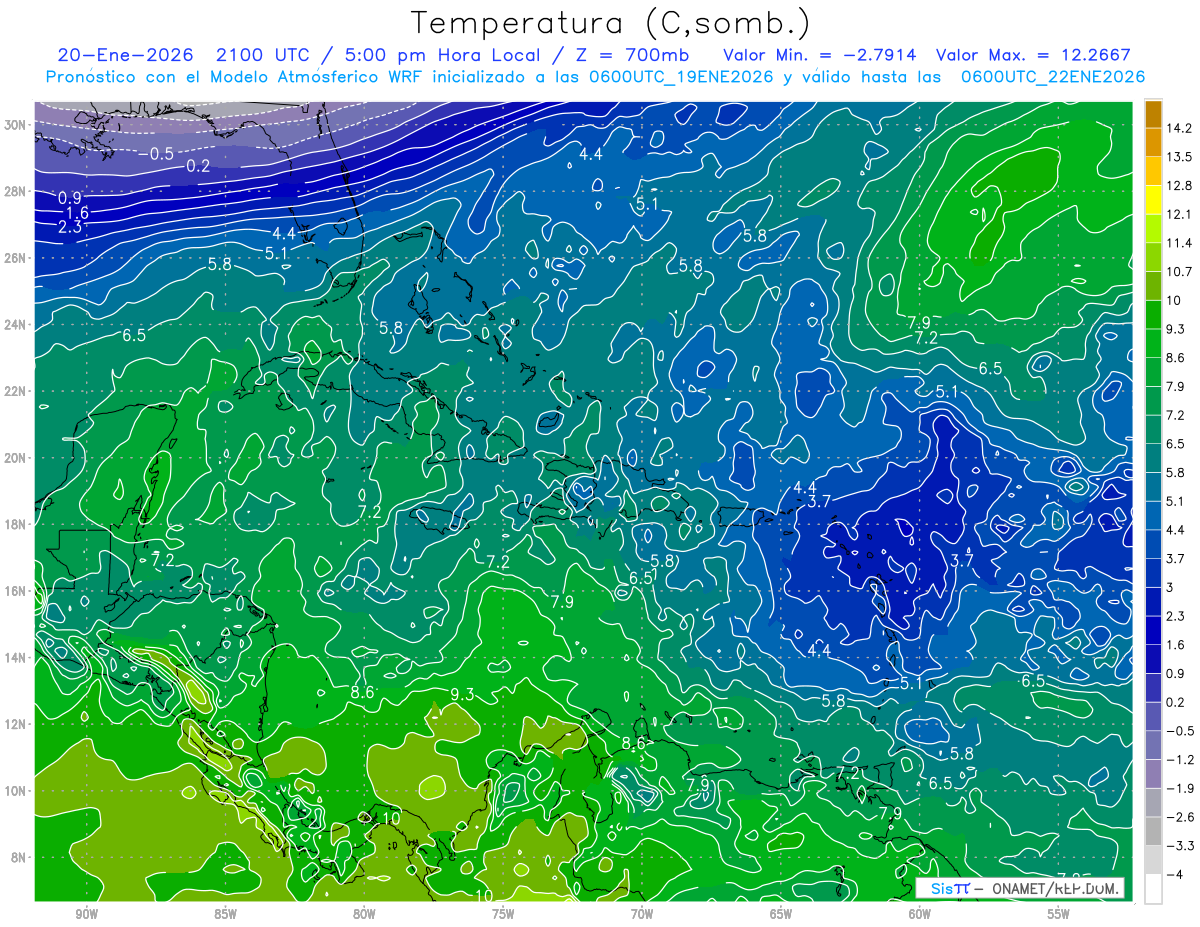Select the '7.2' value on the color legend
1200x927 pixels.
(1176, 415)
